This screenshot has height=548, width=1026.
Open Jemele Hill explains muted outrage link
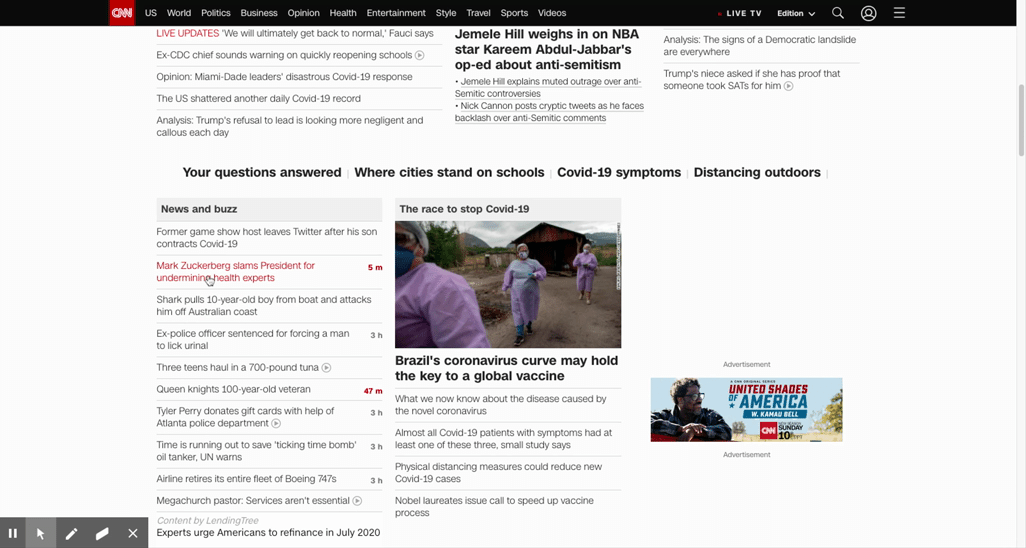click(x=548, y=88)
